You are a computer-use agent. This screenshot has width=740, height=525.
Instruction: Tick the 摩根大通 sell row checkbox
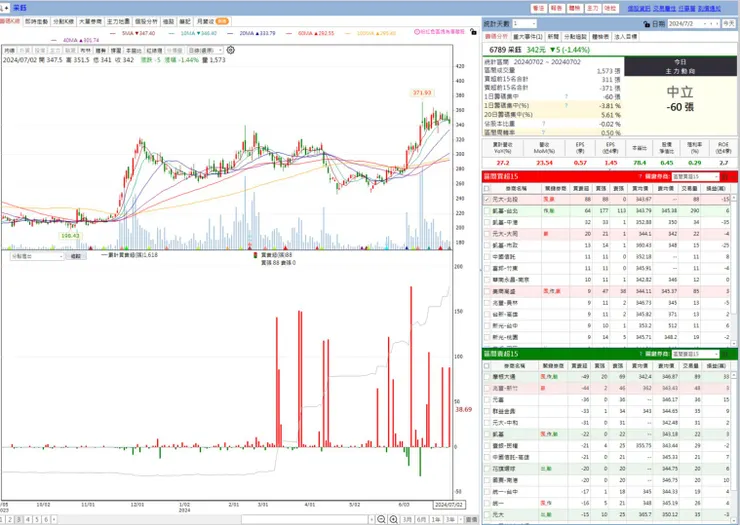(x=487, y=377)
